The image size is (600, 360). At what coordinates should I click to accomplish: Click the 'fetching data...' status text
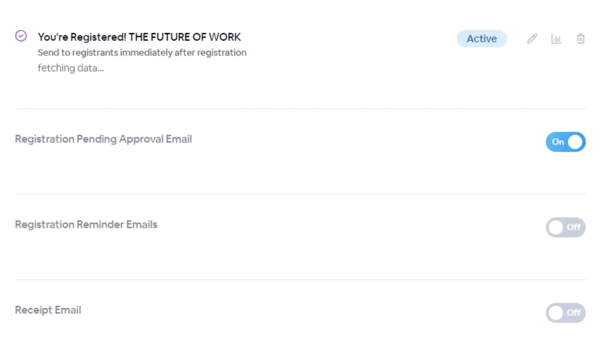[71, 68]
